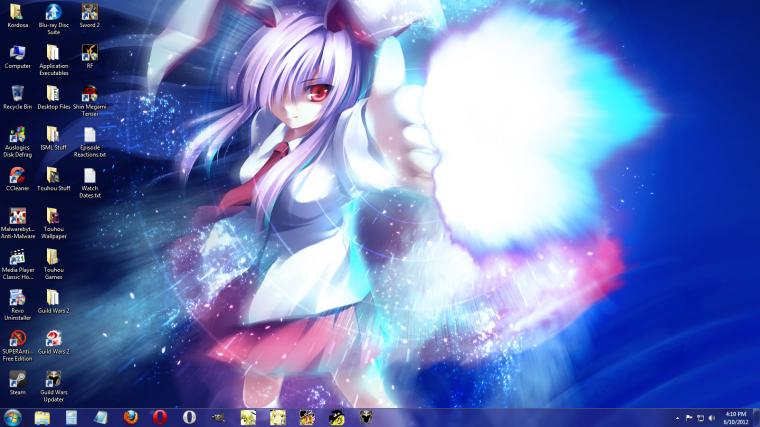760x427 pixels.
Task: Launch Auslogics Disk Defrag shortcut
Action: 17,142
